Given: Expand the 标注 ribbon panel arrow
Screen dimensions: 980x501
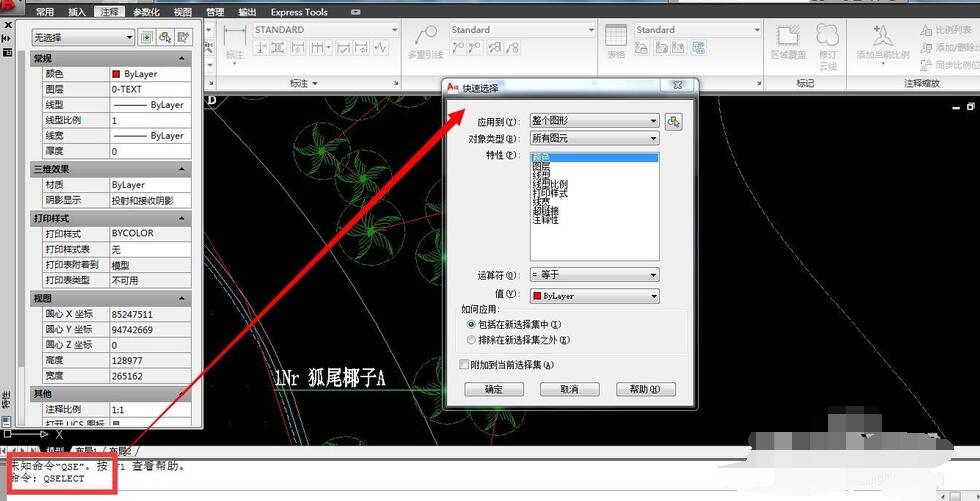Looking at the screenshot, I should point(315,83).
